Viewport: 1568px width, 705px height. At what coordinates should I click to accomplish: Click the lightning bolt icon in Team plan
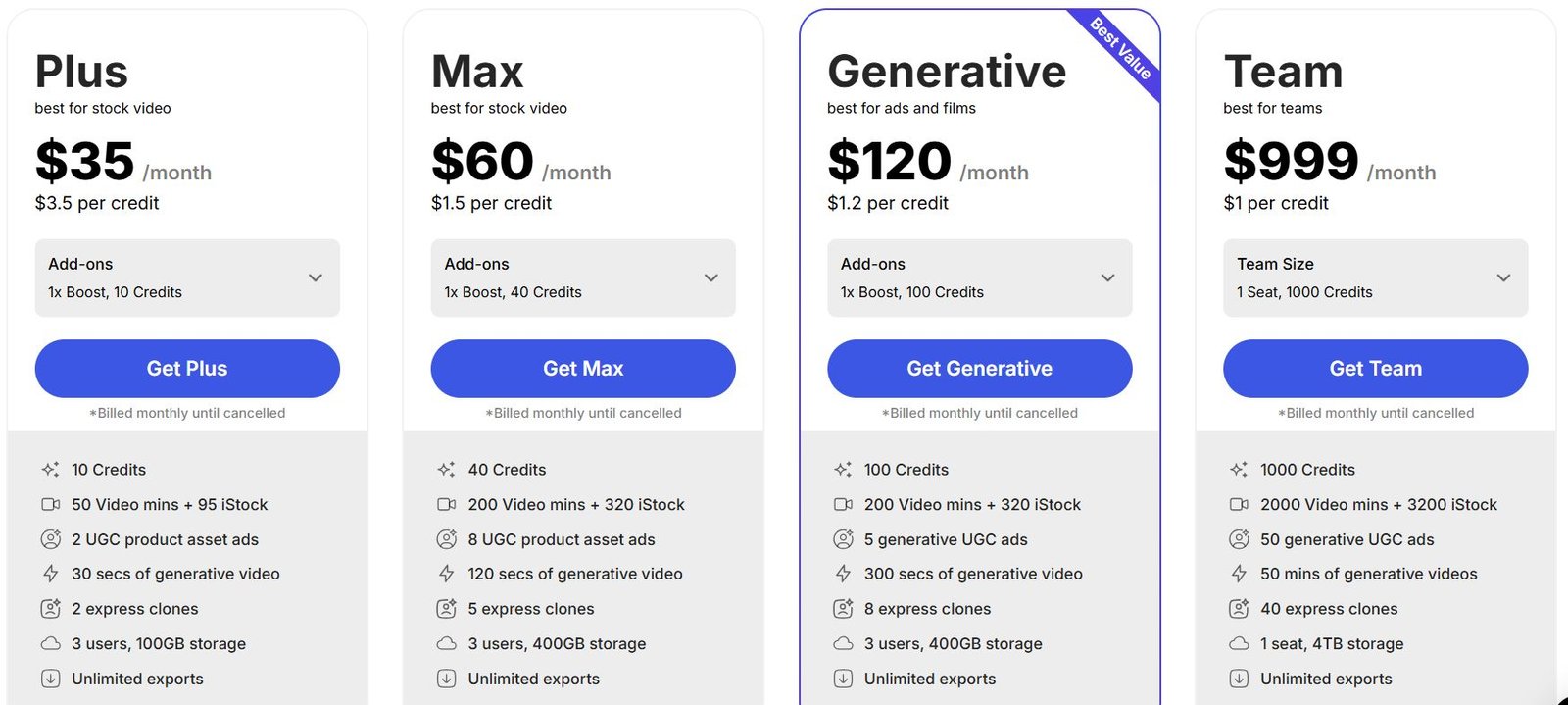click(x=1239, y=574)
